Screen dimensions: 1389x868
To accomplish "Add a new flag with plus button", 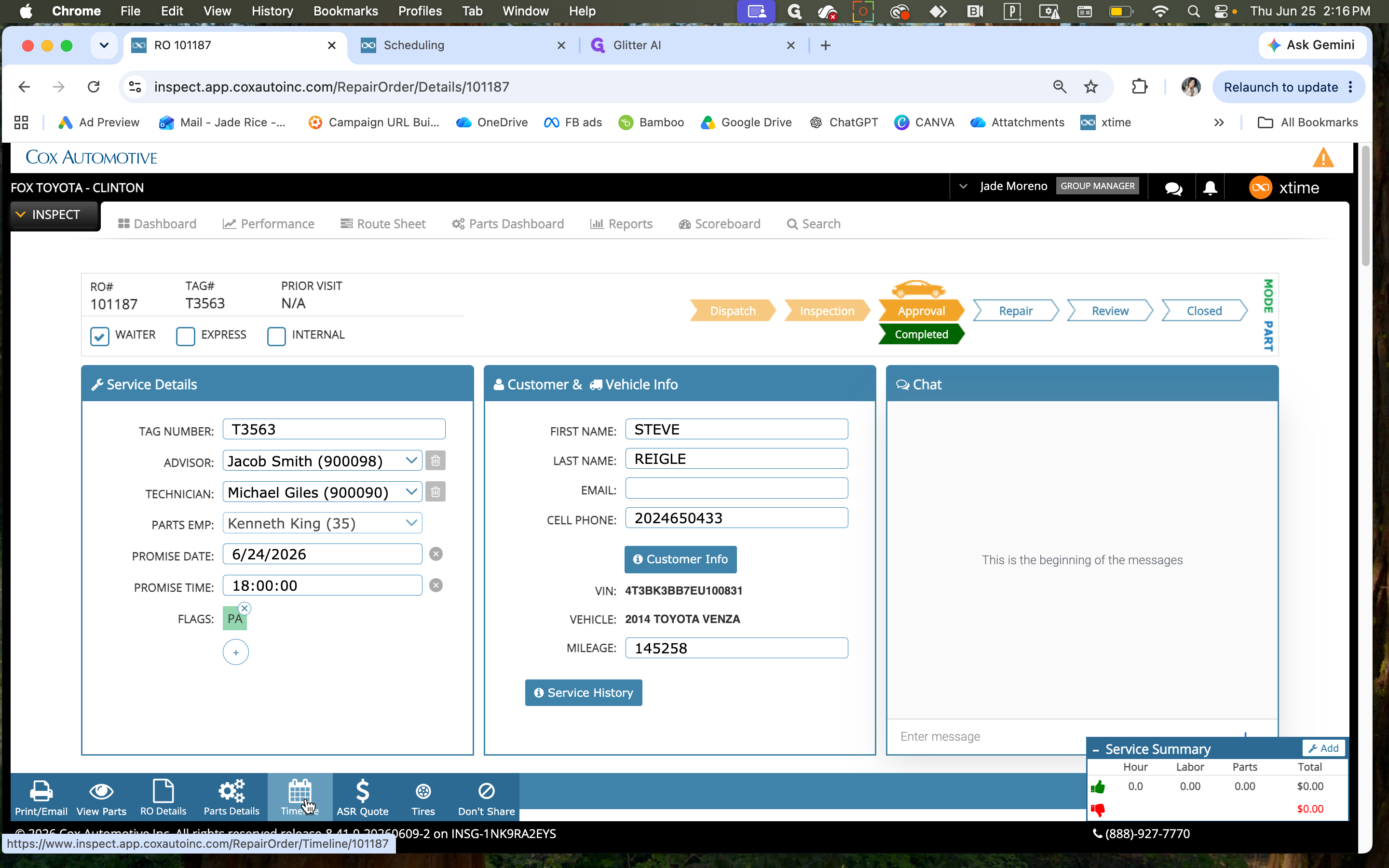I will tap(236, 652).
